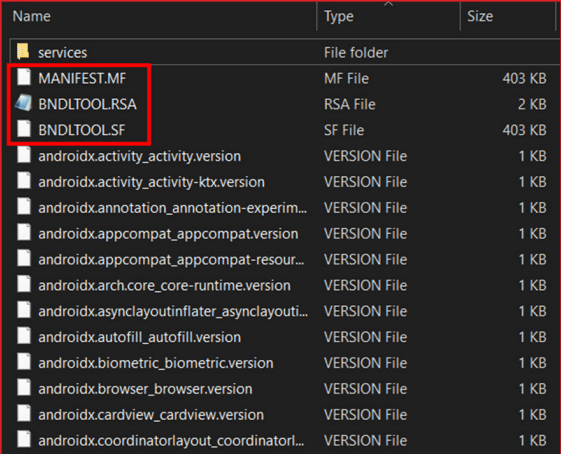This screenshot has height=454, width=561.
Task: Click the BNDLTOOL.SF file icon
Action: click(24, 130)
